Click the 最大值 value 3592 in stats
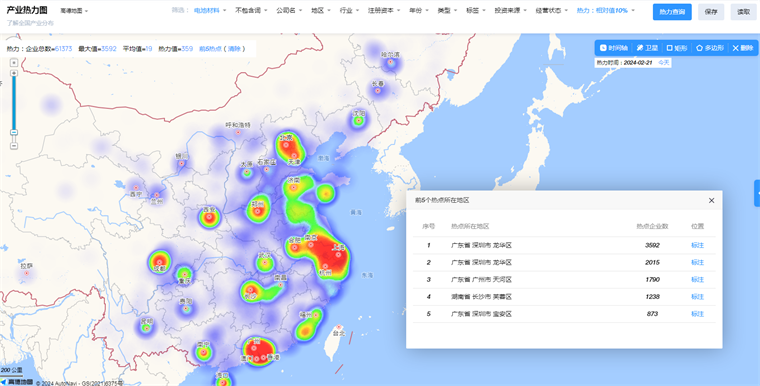The height and width of the screenshot is (386, 760). pyautogui.click(x=109, y=49)
